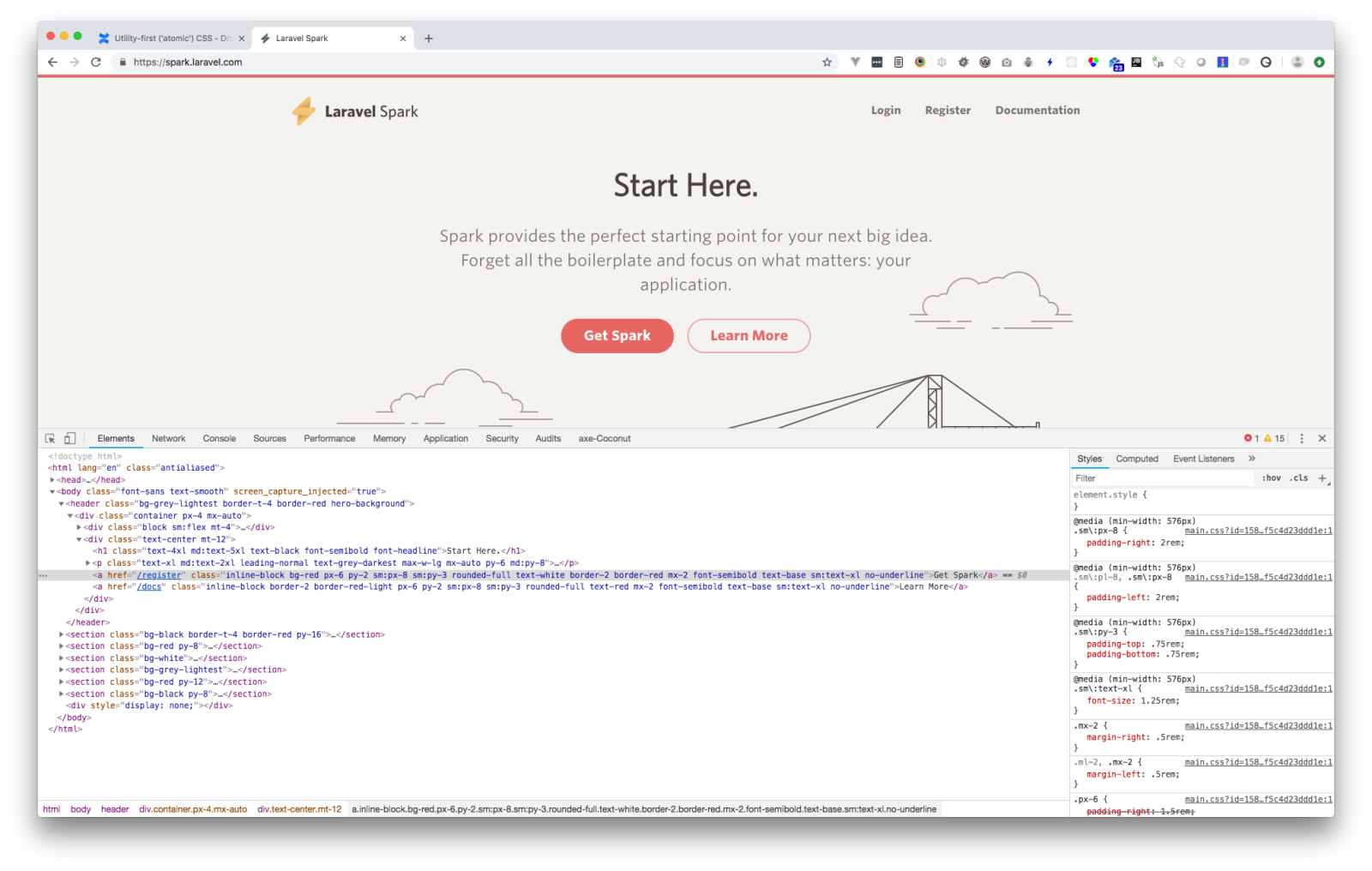The height and width of the screenshot is (871, 1372).
Task: Open the Chrome profile avatar icon
Action: [x=1297, y=62]
